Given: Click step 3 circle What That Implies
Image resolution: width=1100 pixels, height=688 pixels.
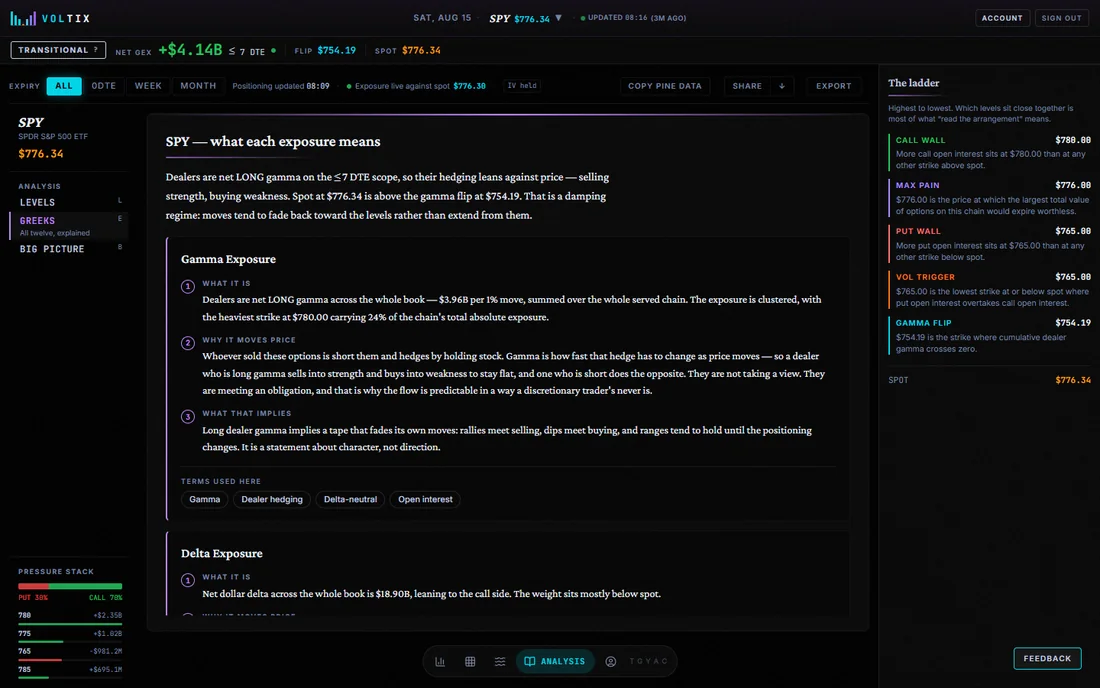Looking at the screenshot, I should [187, 417].
